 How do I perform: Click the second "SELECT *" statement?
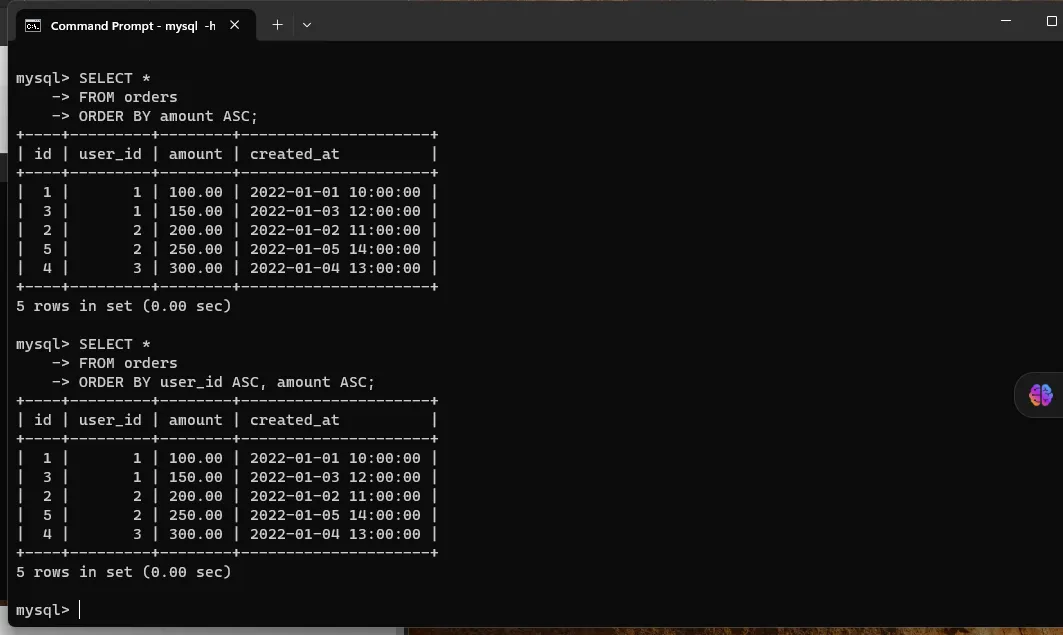105,344
